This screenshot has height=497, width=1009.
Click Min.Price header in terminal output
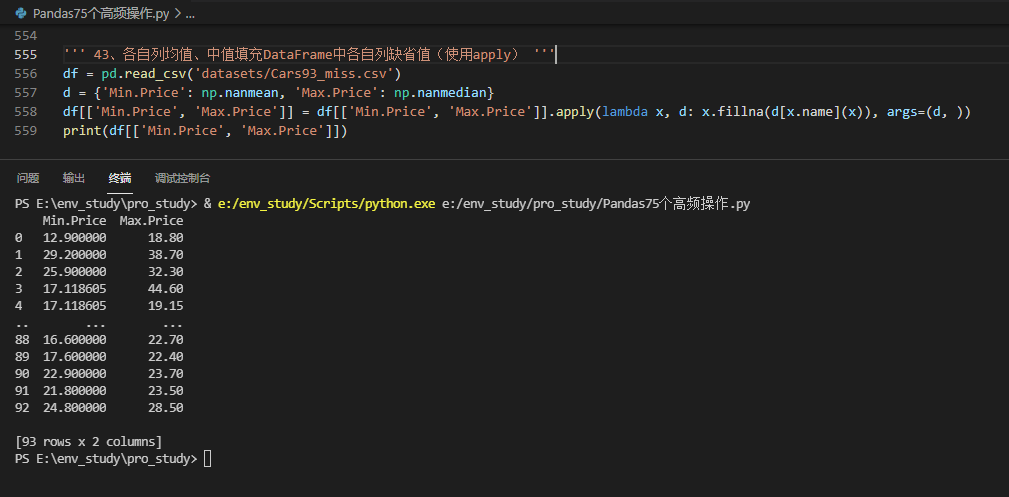75,221
